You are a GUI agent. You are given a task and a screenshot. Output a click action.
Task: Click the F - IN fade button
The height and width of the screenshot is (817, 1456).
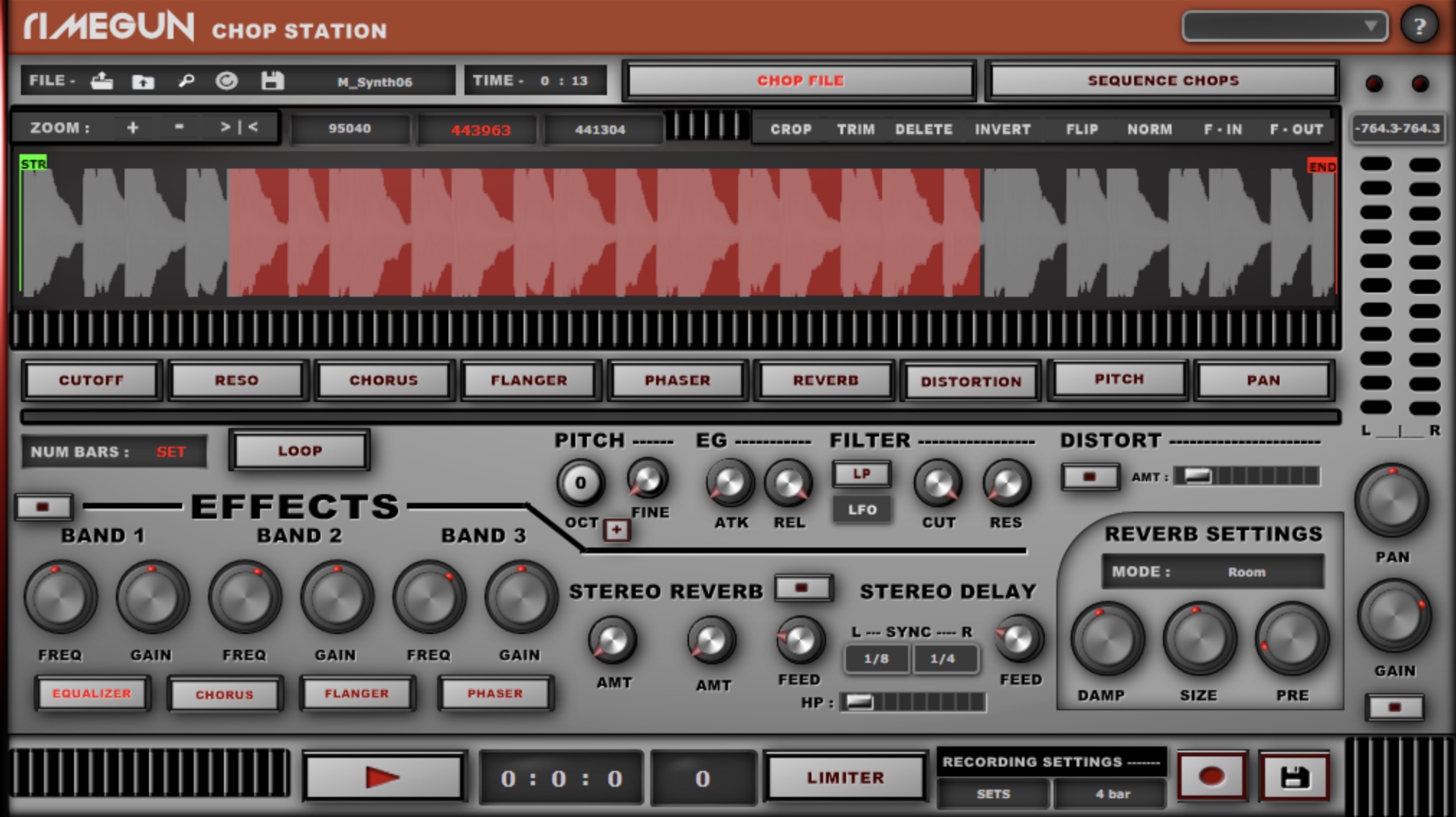coord(1223,130)
